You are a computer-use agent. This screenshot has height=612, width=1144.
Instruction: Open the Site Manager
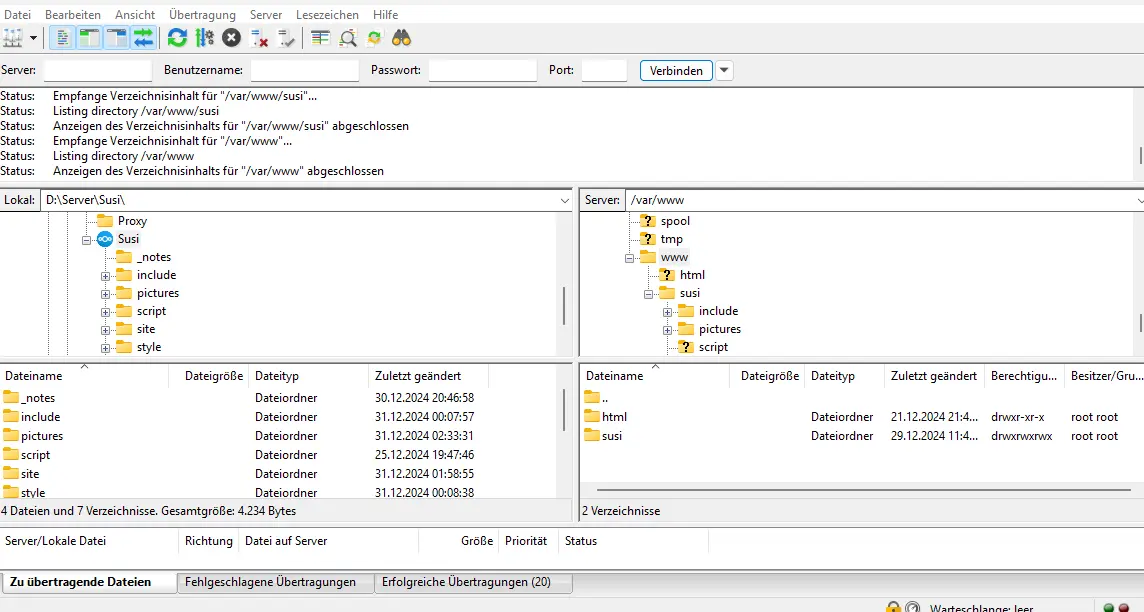[13, 37]
